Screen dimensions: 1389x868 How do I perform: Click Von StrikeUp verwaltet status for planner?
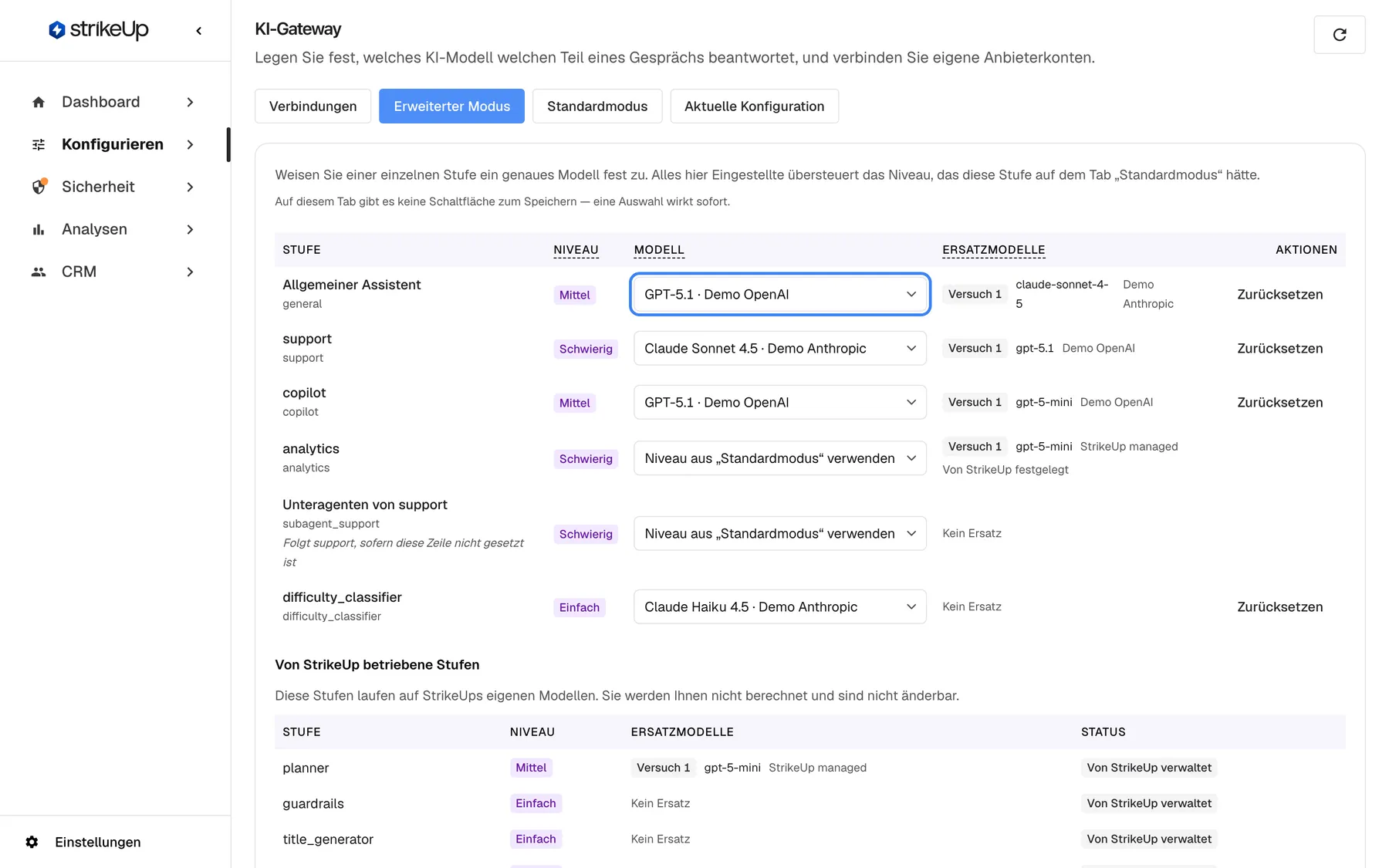tap(1149, 768)
